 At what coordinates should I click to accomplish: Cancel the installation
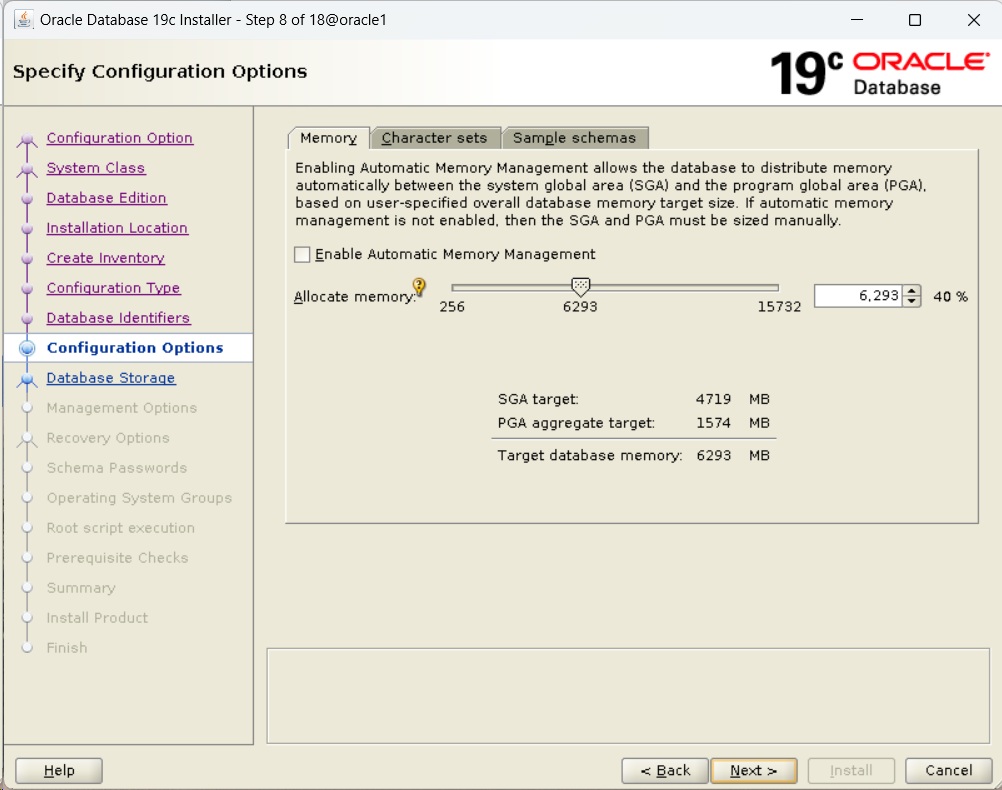[947, 770]
